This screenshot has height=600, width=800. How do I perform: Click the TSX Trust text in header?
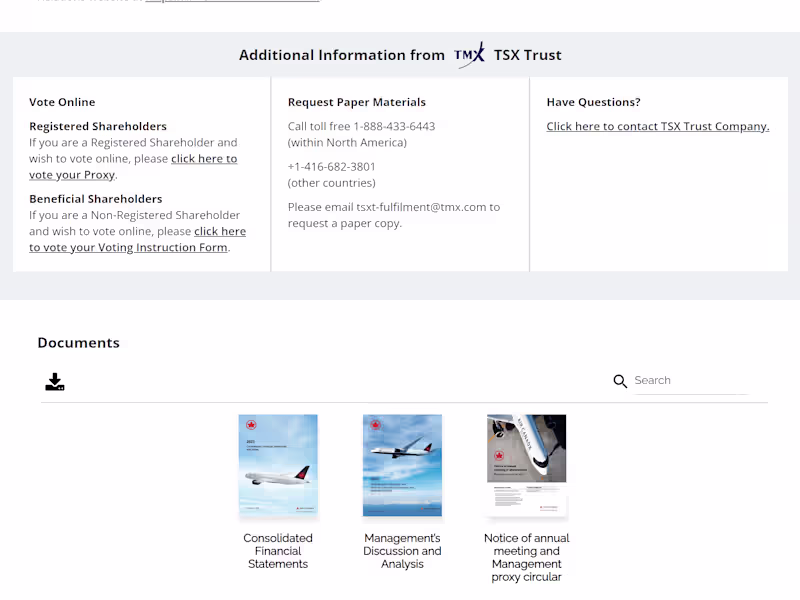coord(527,55)
